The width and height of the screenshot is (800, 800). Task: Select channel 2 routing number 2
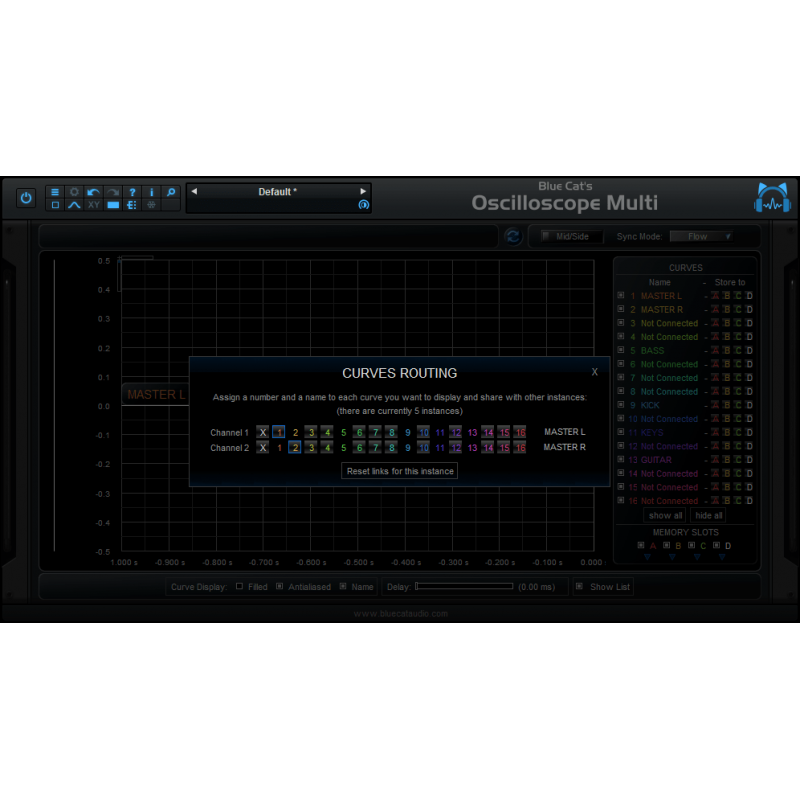pyautogui.click(x=295, y=447)
